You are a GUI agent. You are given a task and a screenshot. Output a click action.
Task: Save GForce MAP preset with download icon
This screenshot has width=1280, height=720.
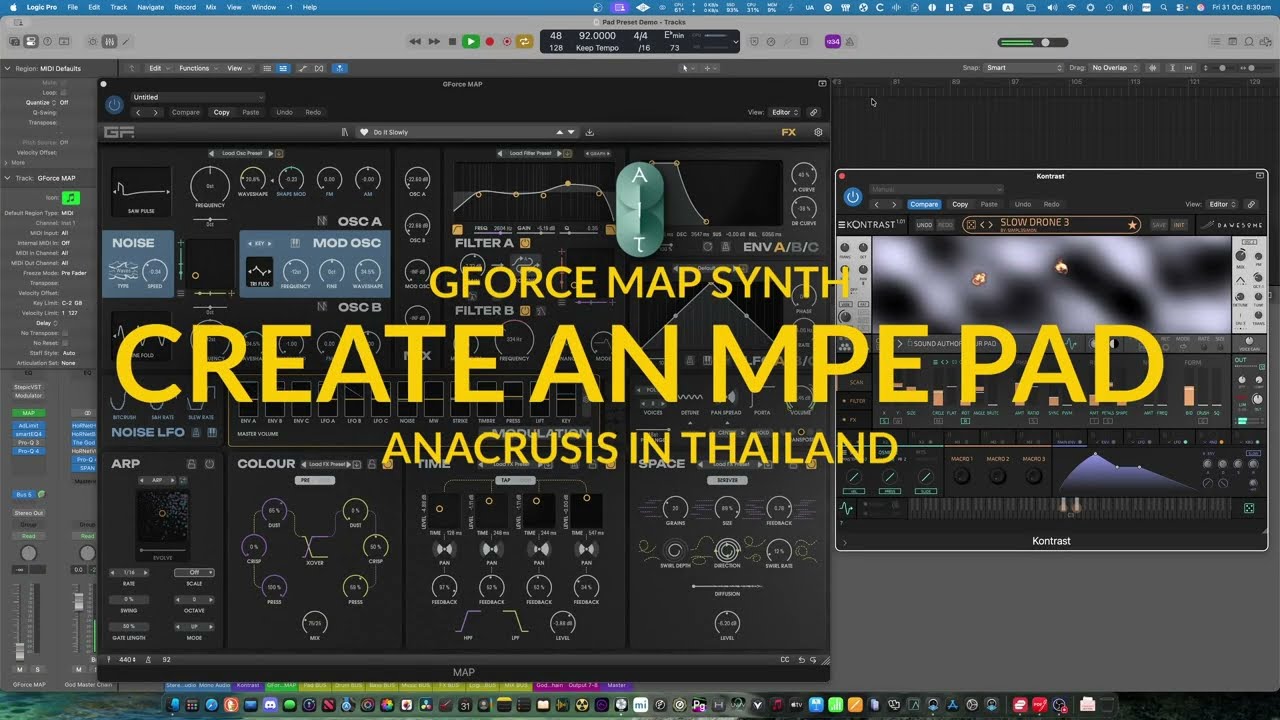pyautogui.click(x=590, y=132)
